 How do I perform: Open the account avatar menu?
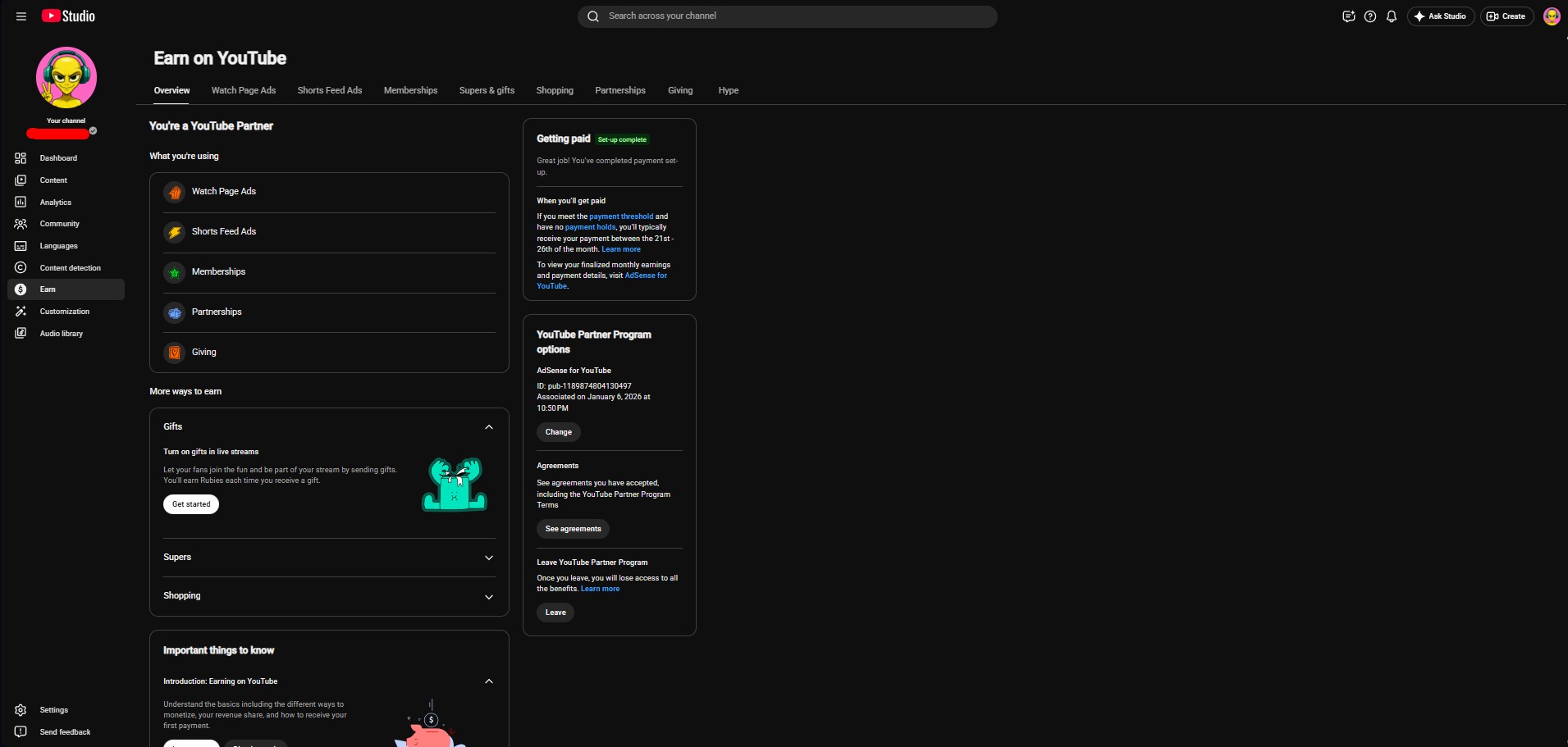point(1552,16)
